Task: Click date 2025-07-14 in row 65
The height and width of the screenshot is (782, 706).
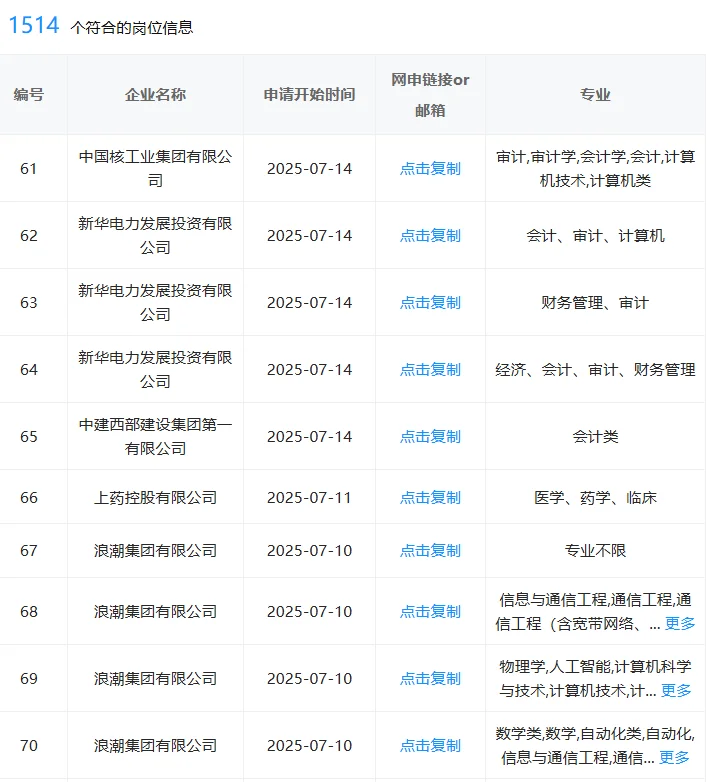Action: 309,437
